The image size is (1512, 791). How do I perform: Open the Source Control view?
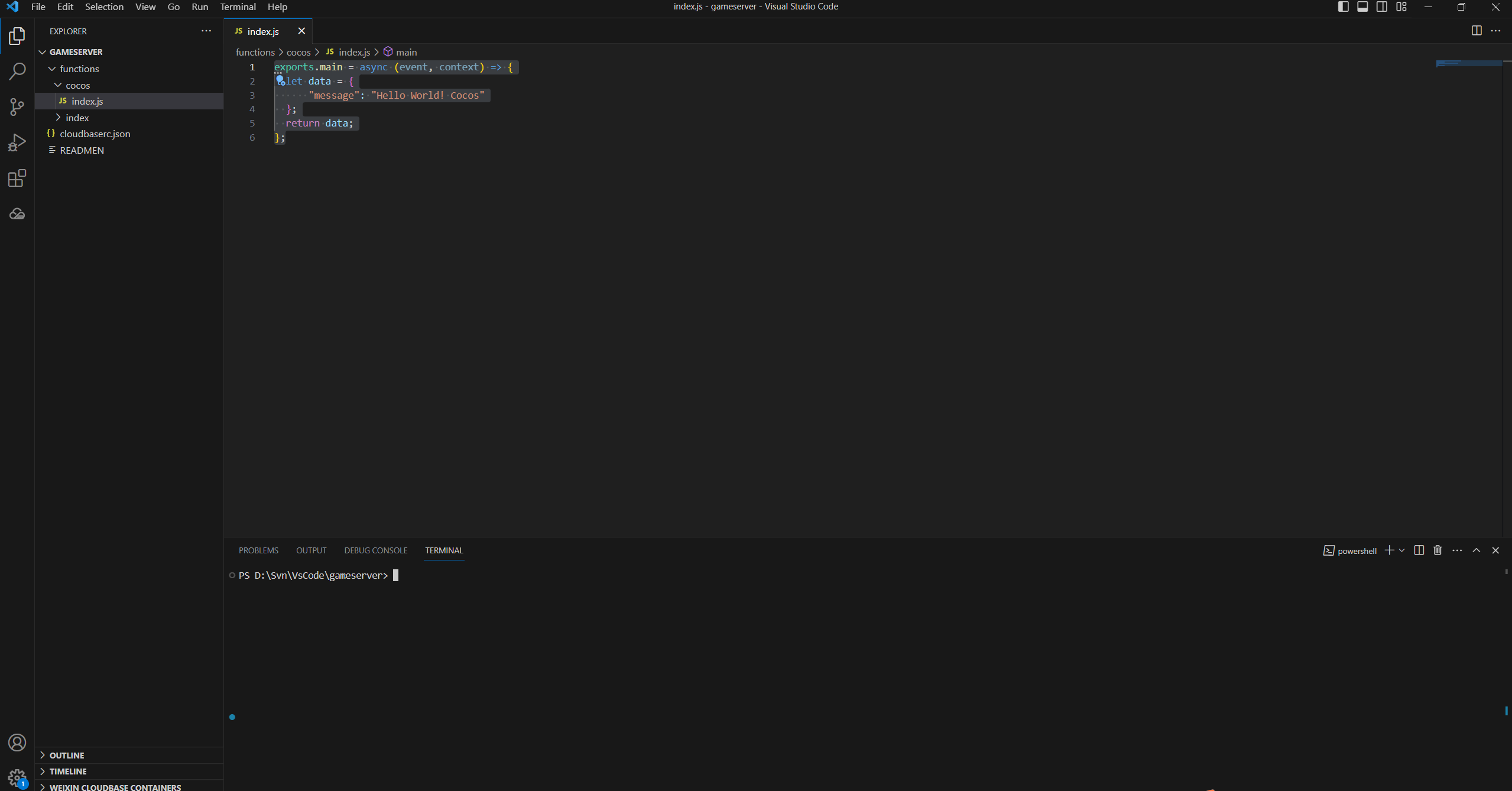tap(17, 107)
